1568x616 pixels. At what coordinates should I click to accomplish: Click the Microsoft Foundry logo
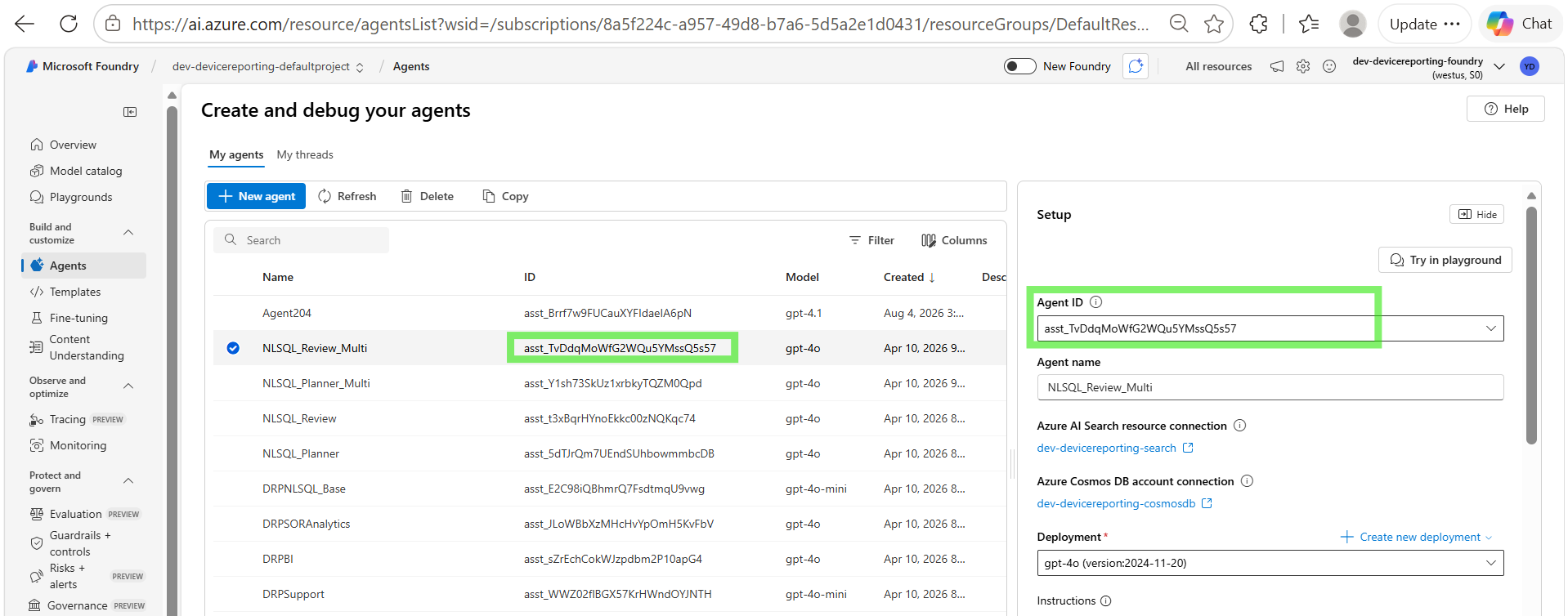click(x=83, y=66)
